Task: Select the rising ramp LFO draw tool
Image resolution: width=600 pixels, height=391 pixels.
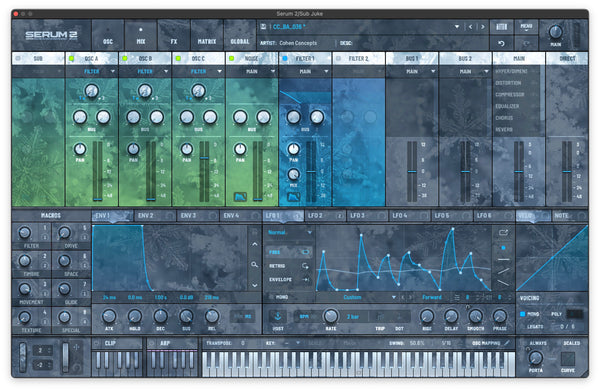Action: (503, 271)
